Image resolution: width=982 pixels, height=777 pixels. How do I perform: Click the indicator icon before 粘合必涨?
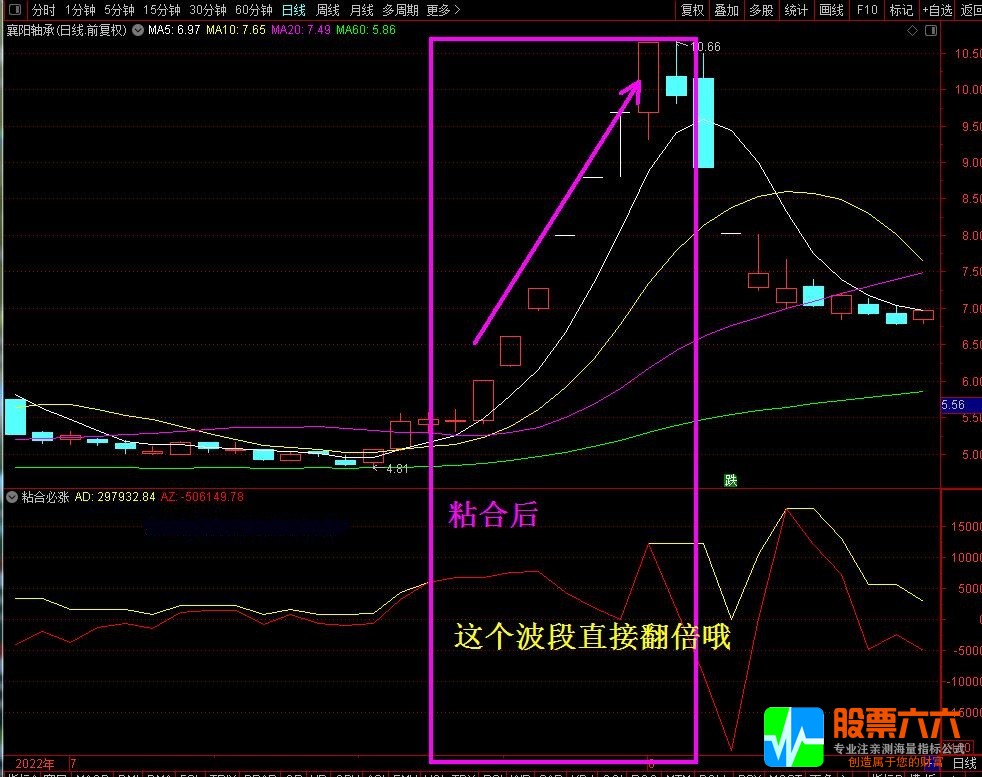click(x=11, y=496)
